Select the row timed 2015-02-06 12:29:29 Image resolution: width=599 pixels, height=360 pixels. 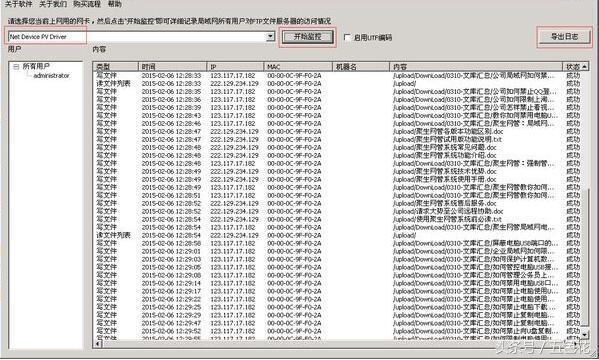tap(337, 315)
